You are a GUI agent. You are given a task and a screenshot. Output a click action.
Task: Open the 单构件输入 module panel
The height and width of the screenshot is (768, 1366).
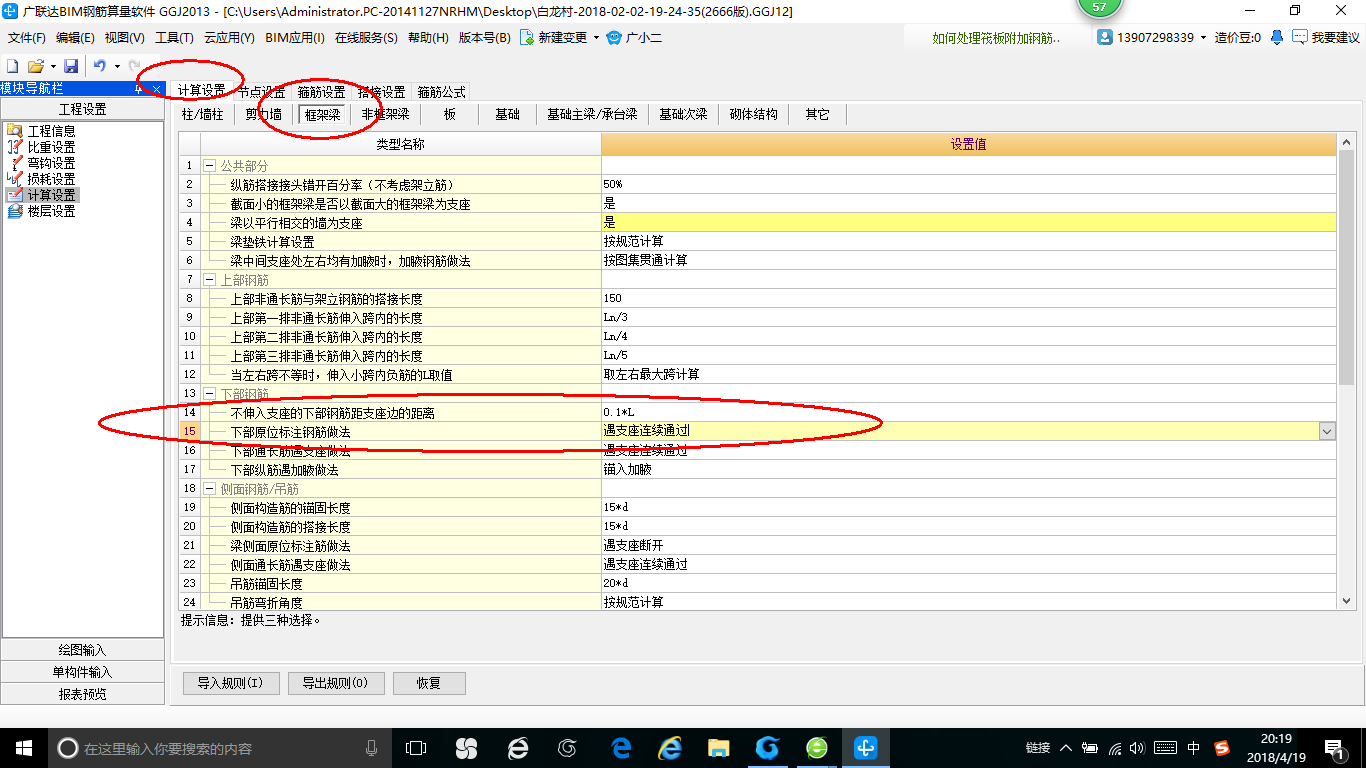(82, 672)
